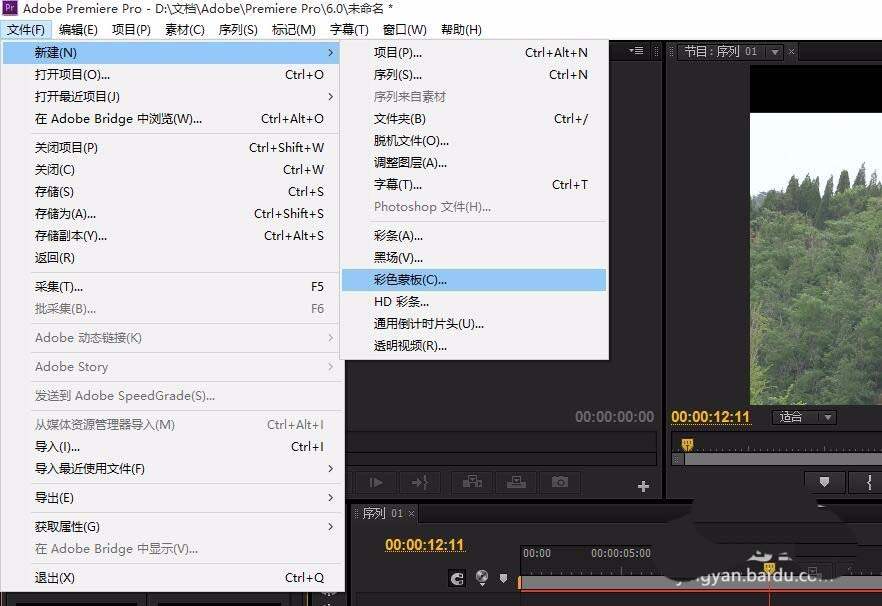Open the 项目(P) menu in menu bar

coord(131,30)
